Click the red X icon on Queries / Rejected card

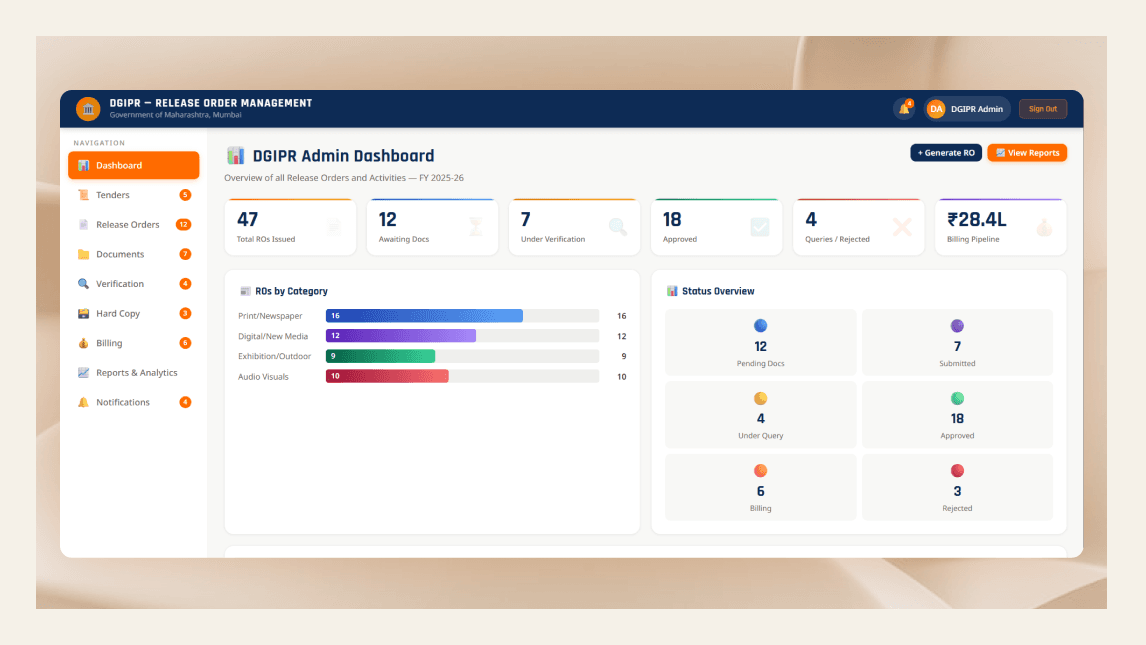click(x=902, y=227)
